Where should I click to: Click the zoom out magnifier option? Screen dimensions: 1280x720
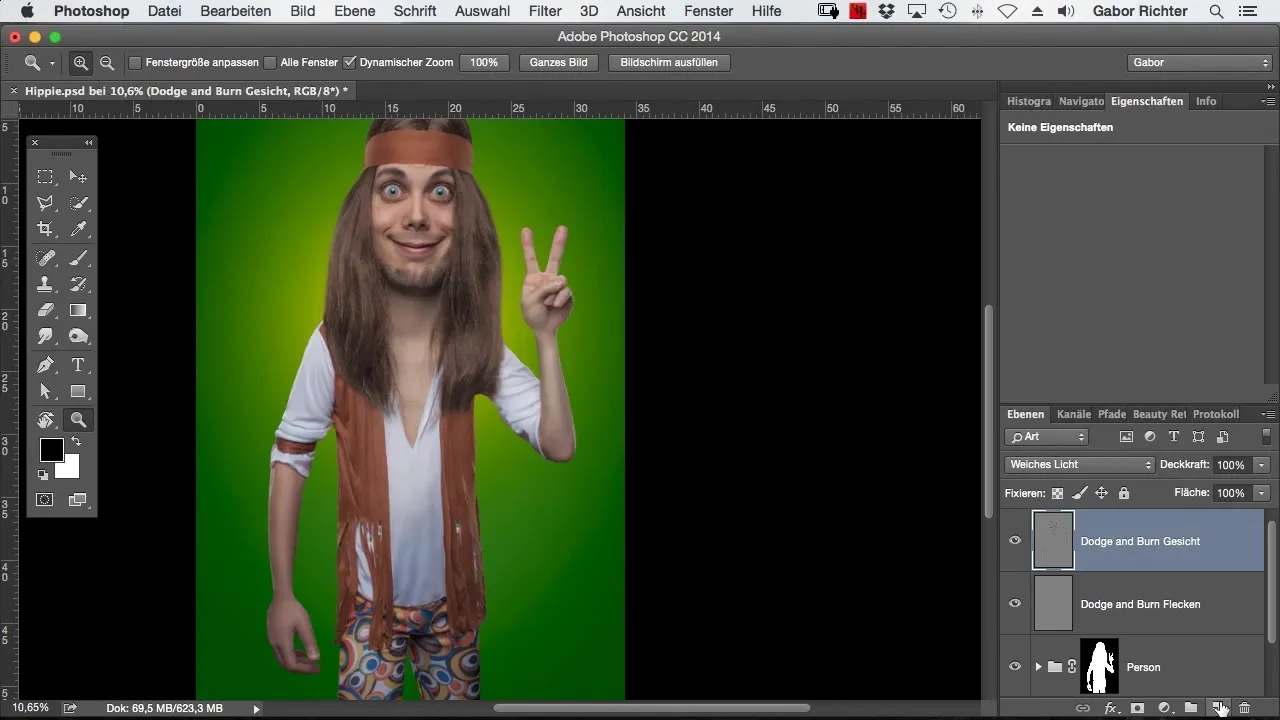coord(106,62)
